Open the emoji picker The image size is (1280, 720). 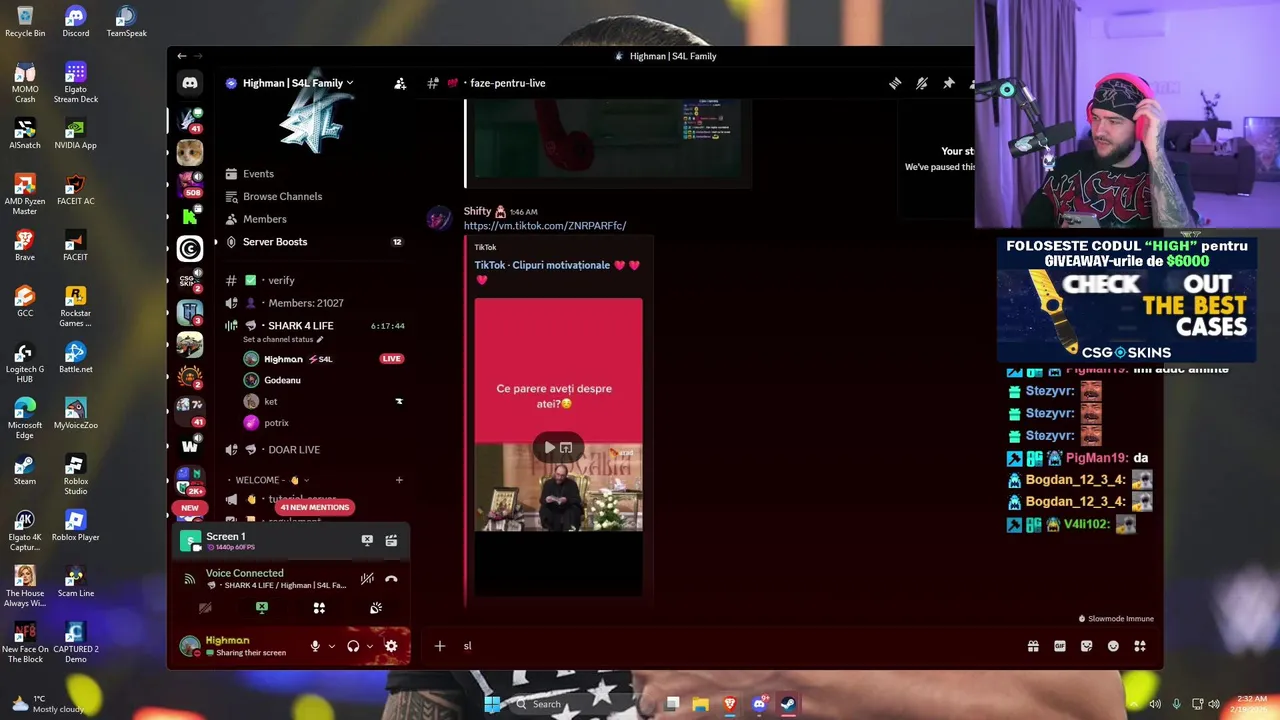pyautogui.click(x=1113, y=646)
